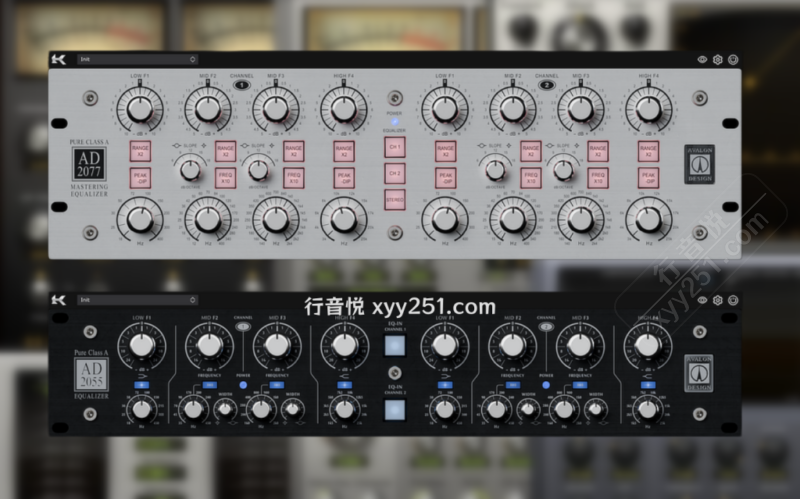Toggle RANGE X2 for channel 1 HIGH F4
800x499 pixels.
tap(344, 152)
